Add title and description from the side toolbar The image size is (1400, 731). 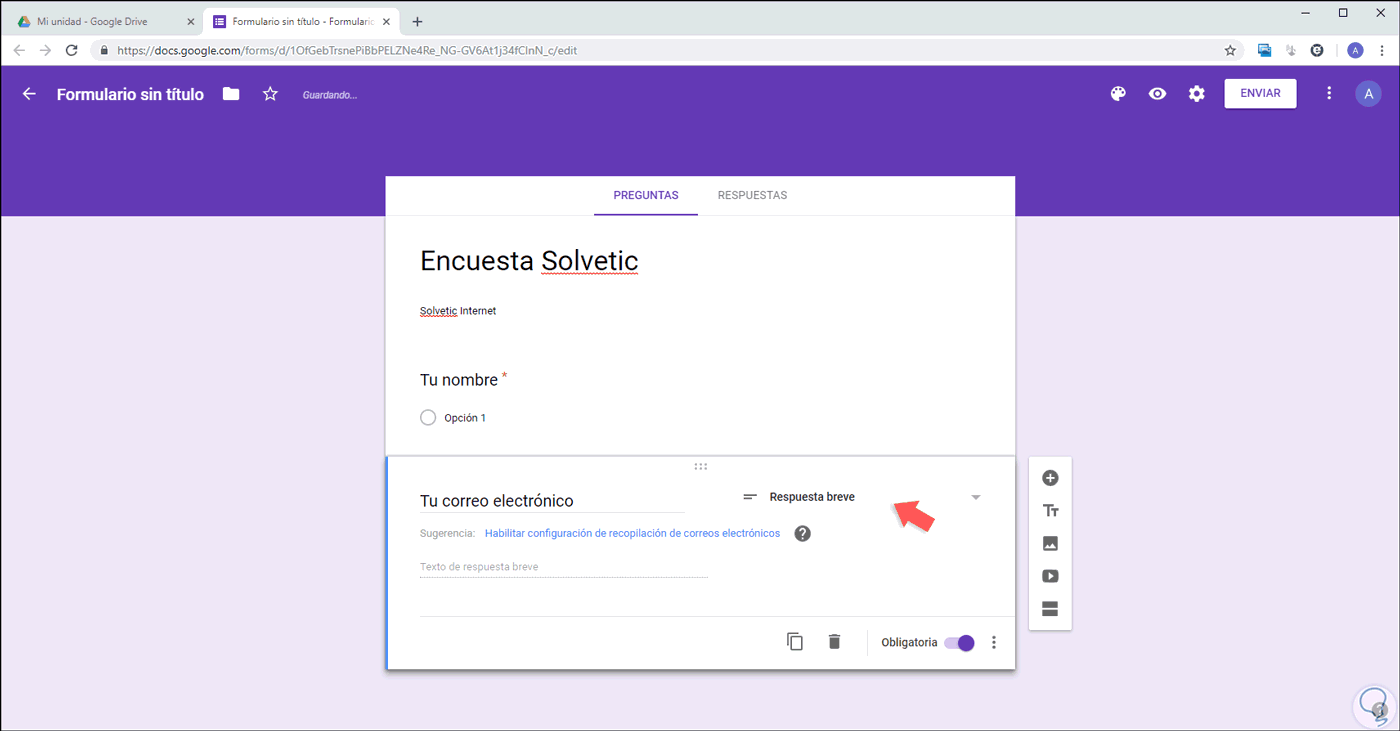(x=1050, y=511)
